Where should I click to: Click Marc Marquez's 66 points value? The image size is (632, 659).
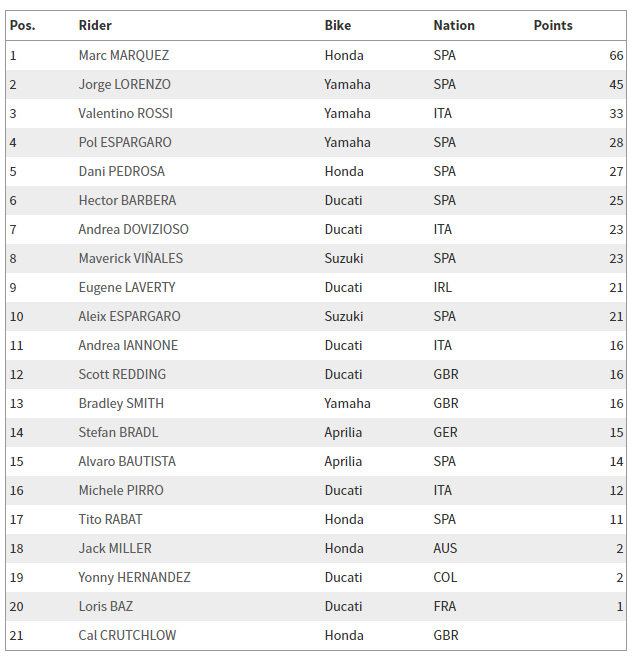[616, 55]
